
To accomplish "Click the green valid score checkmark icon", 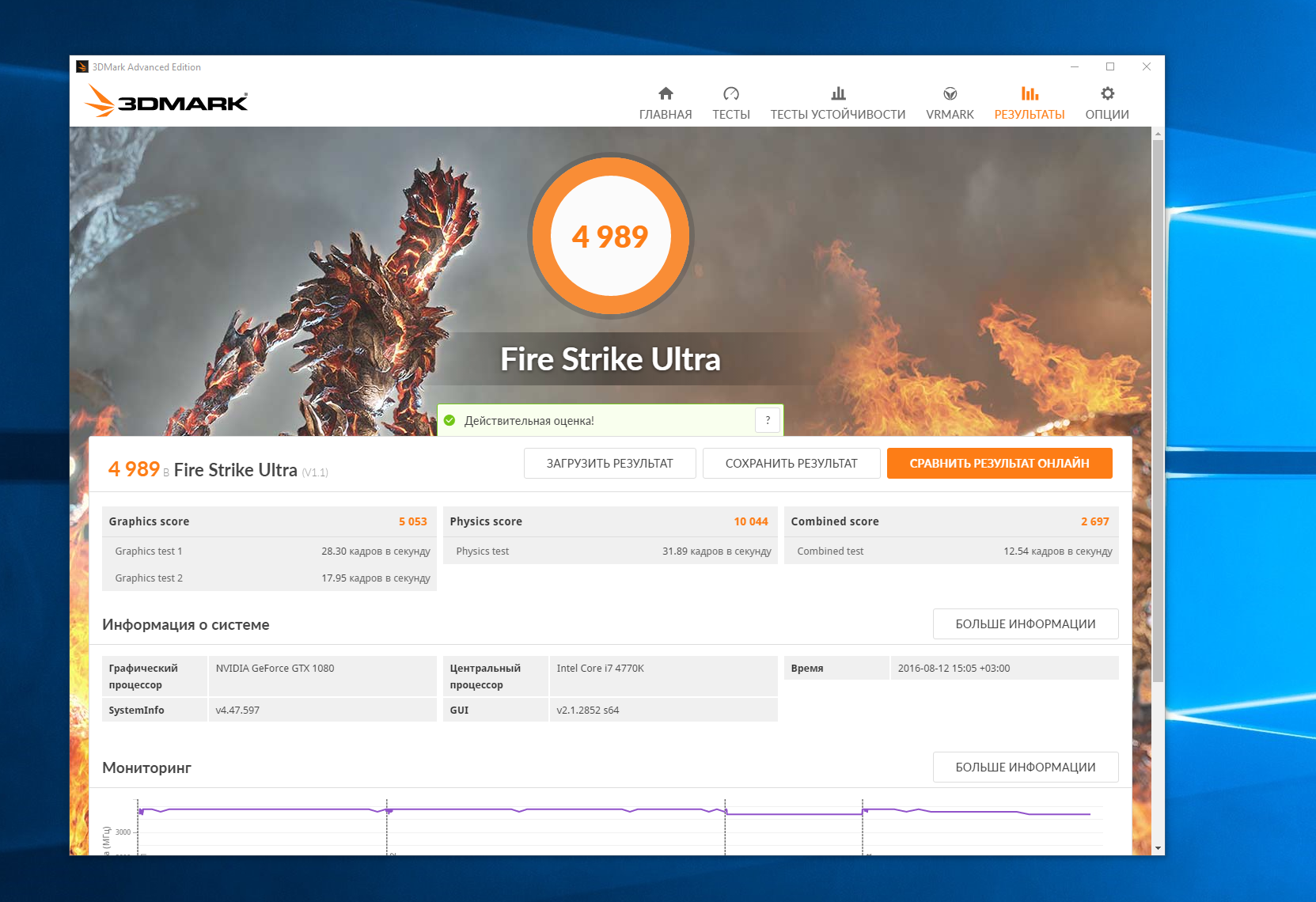I will [x=449, y=420].
